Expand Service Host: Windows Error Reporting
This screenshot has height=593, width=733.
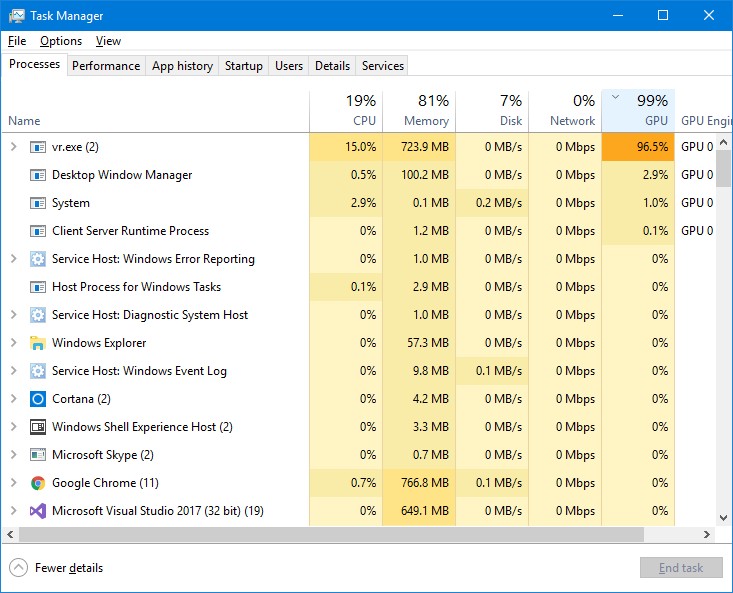click(x=14, y=258)
